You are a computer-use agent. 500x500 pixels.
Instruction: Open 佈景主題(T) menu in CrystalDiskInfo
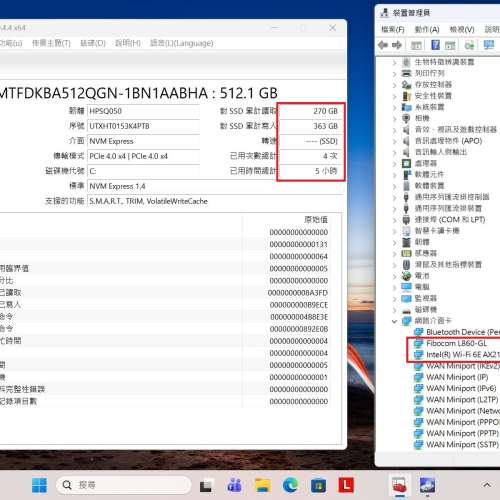51,43
